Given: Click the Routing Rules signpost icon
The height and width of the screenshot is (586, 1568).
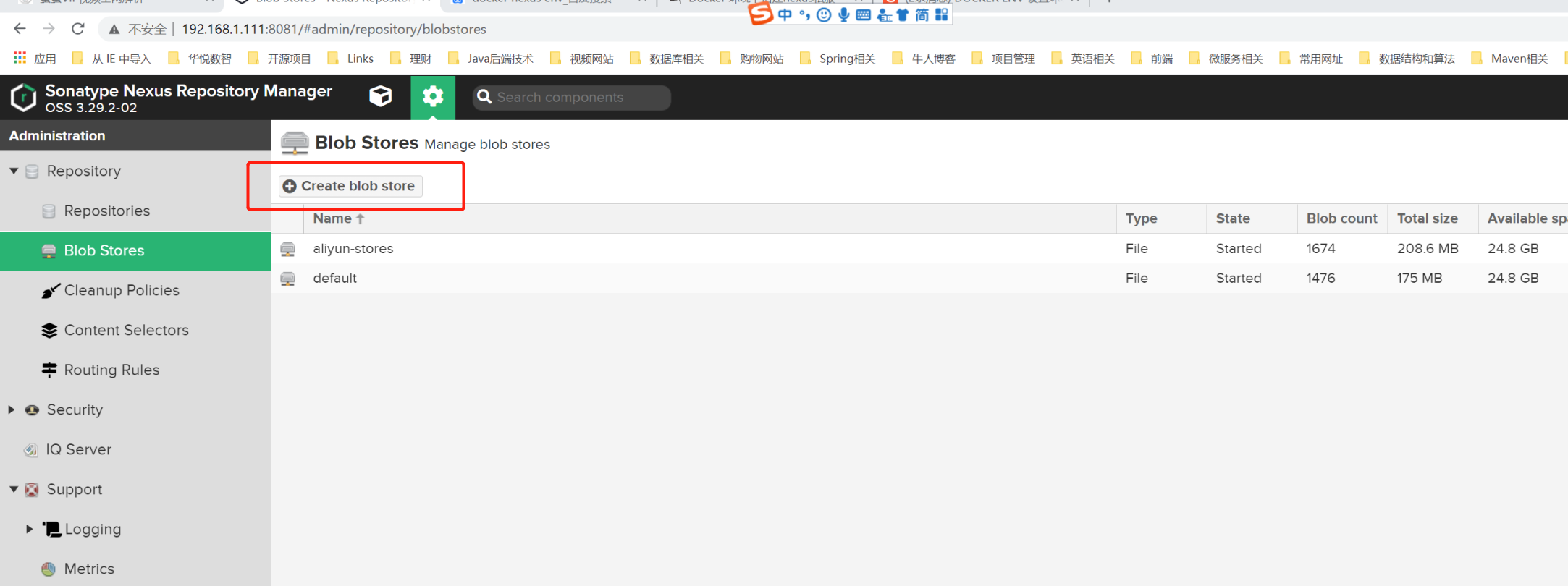Looking at the screenshot, I should point(49,370).
